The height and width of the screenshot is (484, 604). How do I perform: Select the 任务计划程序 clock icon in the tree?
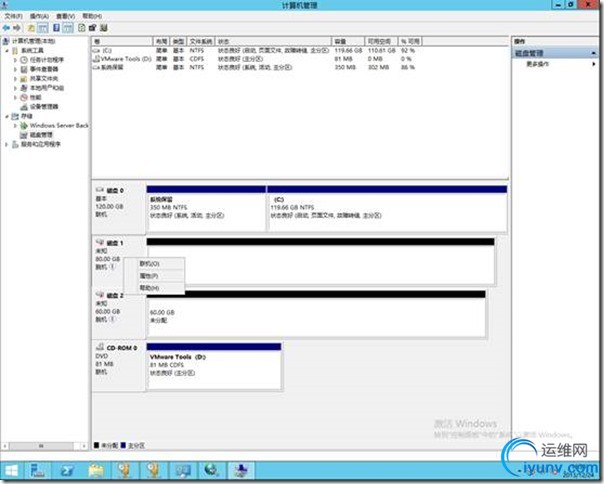point(24,60)
